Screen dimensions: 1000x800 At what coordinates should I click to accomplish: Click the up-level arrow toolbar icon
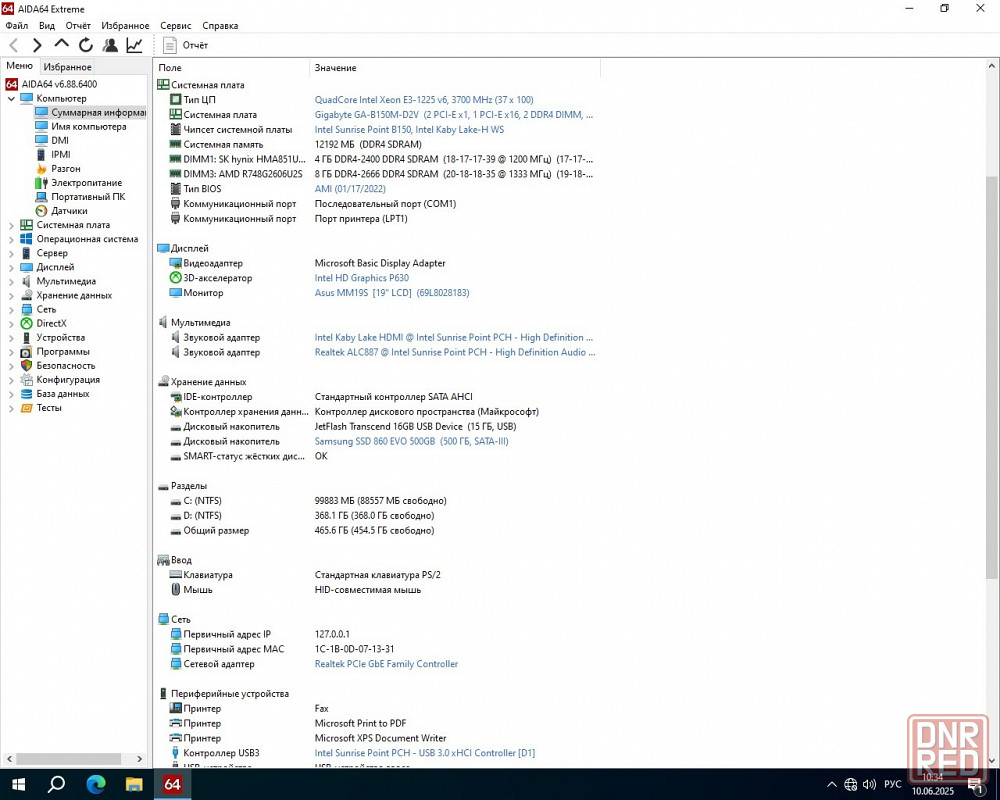(x=61, y=45)
